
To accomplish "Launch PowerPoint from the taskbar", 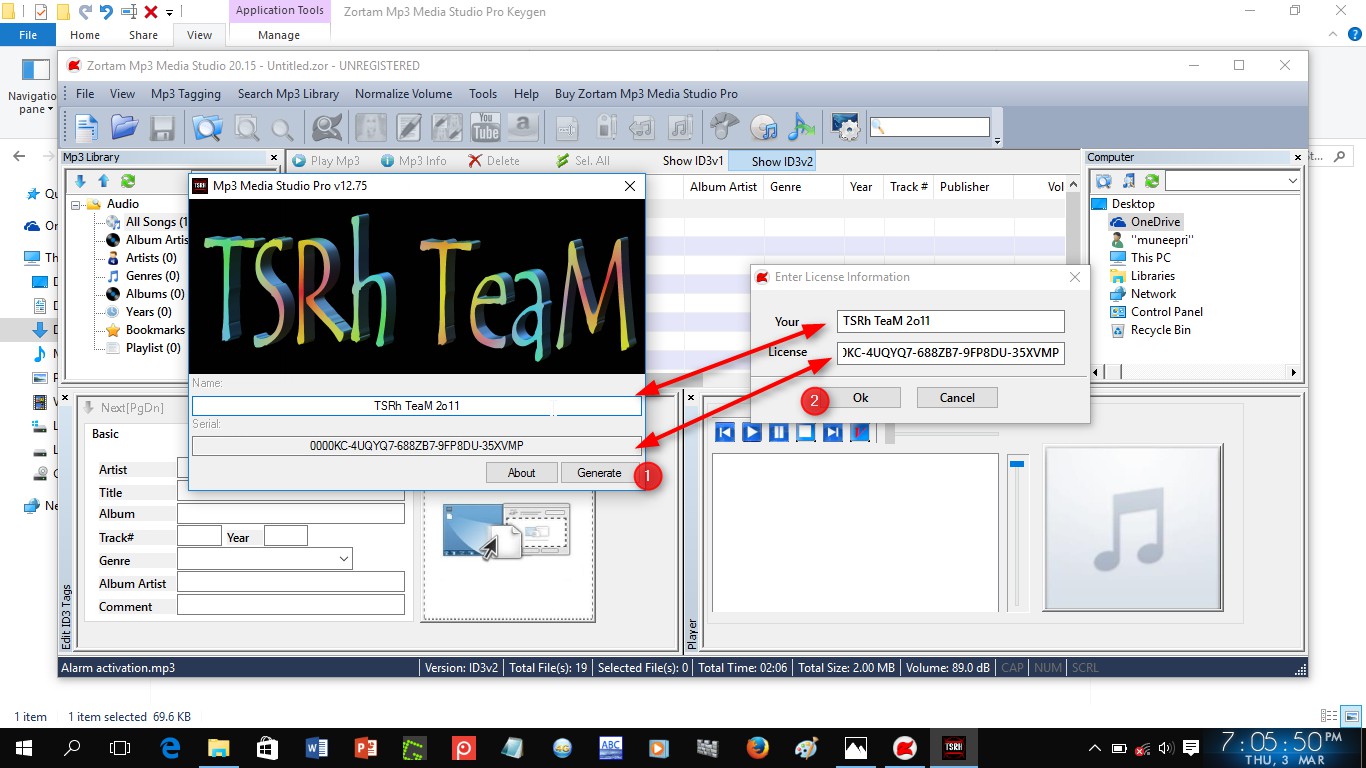I will coord(365,748).
